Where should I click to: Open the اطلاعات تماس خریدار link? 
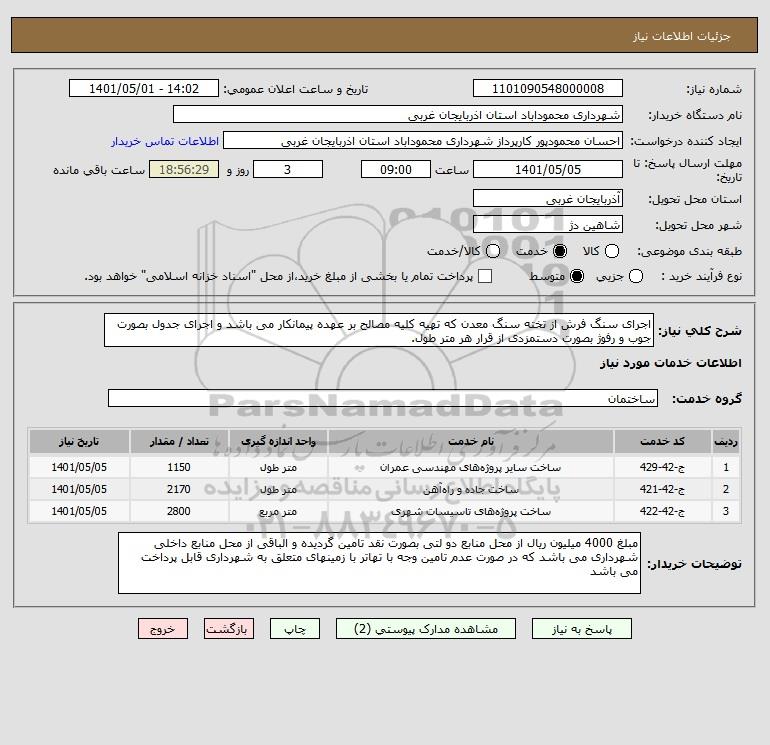click(165, 141)
